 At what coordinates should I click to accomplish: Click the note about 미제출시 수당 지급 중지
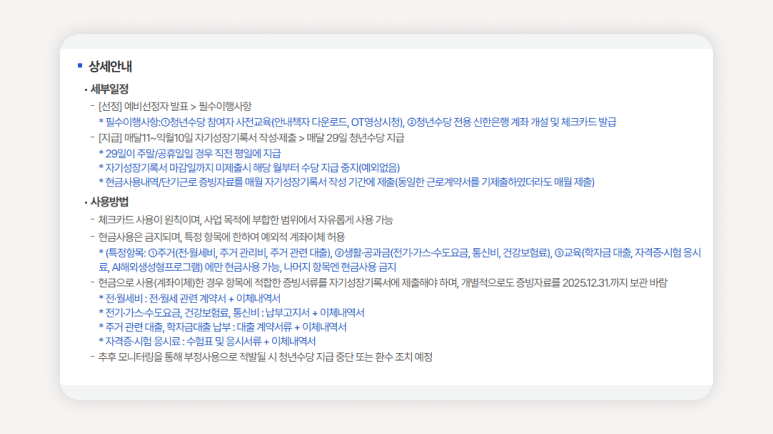pos(249,168)
